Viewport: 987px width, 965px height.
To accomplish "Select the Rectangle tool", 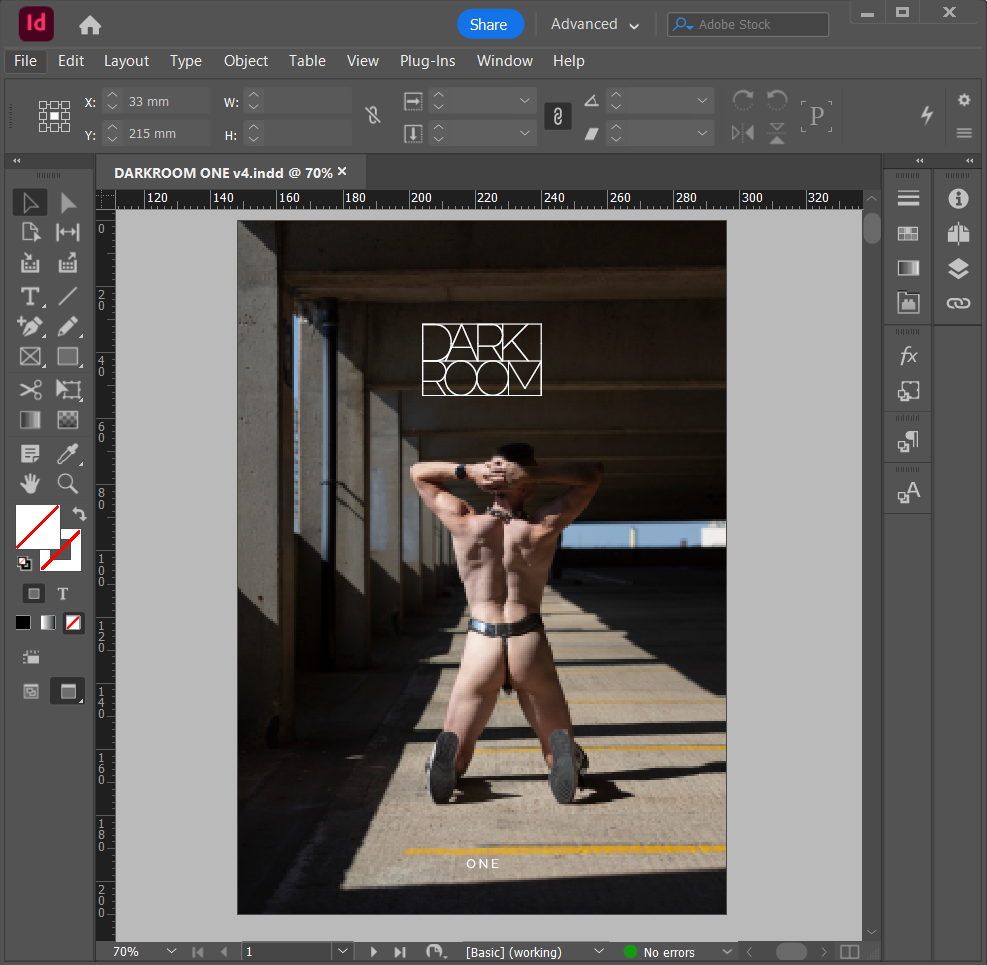I will [x=68, y=357].
